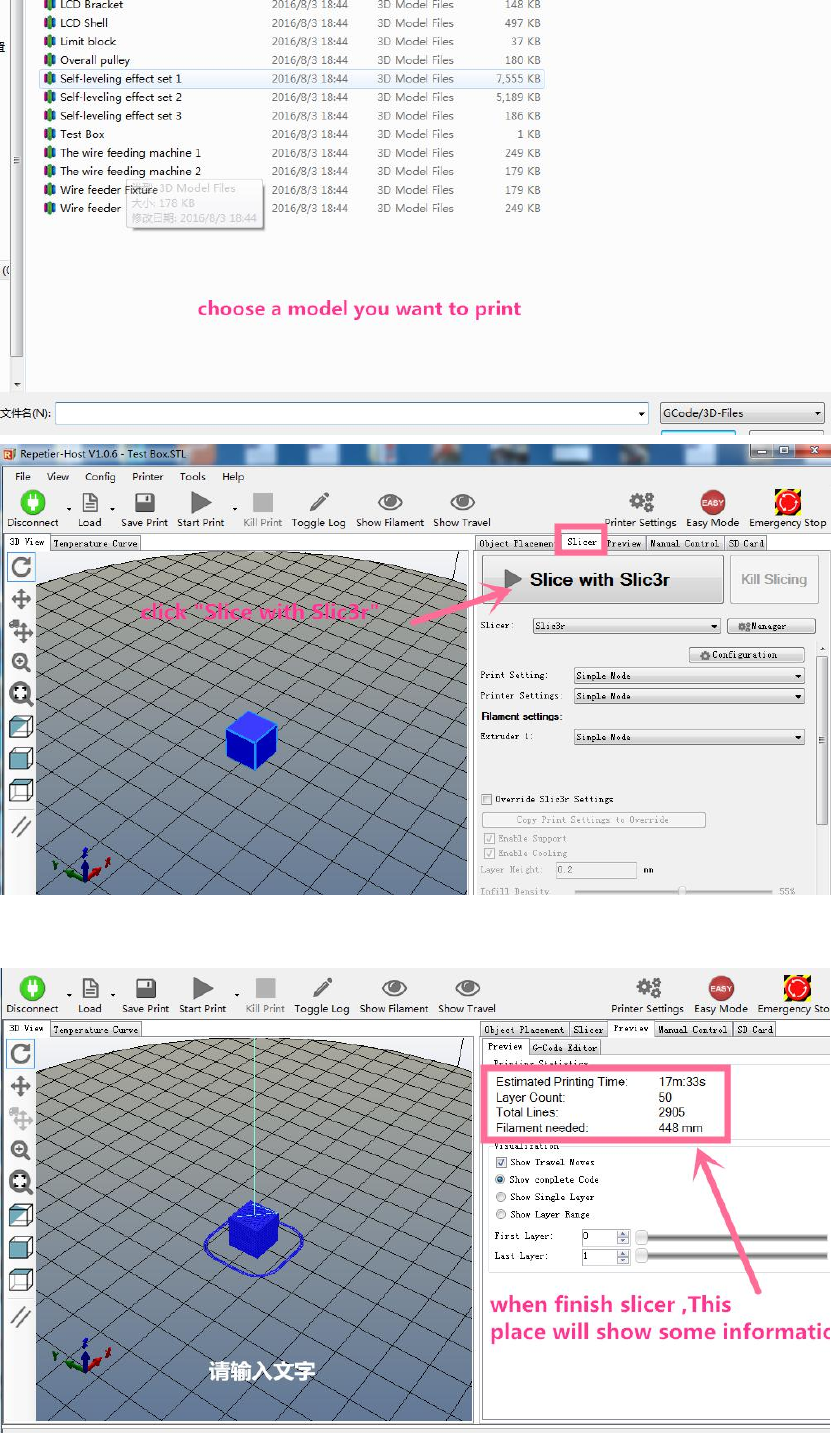Image resolution: width=831 pixels, height=1433 pixels.
Task: Toggle Show Travel eye in Slicer-tab window
Action: pos(462,502)
